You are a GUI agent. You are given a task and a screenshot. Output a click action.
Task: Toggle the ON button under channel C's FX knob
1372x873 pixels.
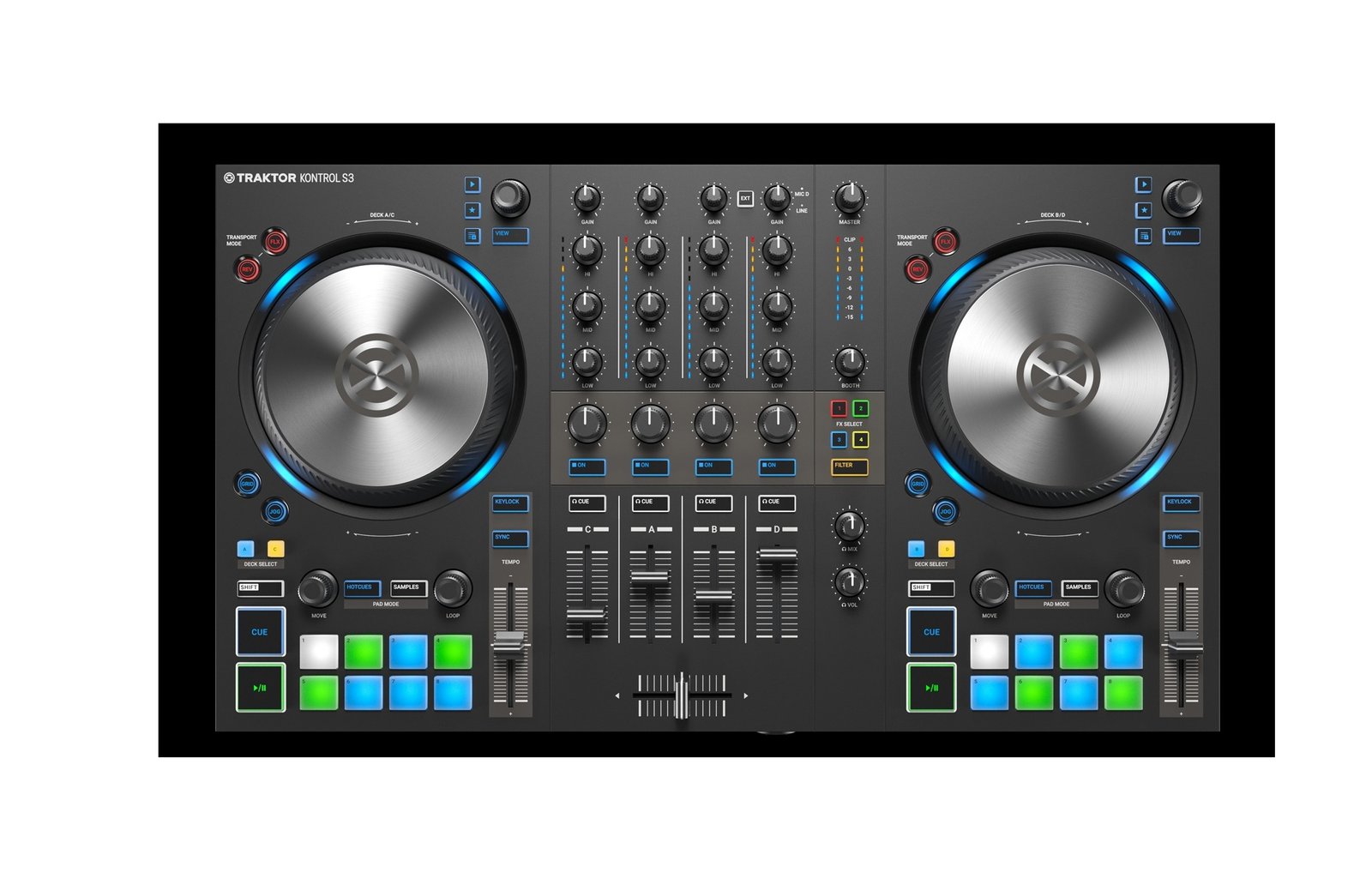coord(587,467)
